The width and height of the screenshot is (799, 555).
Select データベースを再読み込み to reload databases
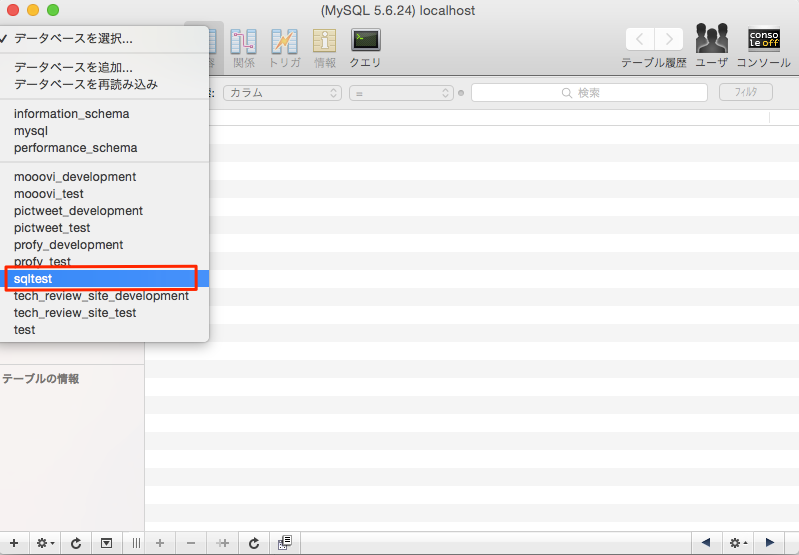(86, 84)
